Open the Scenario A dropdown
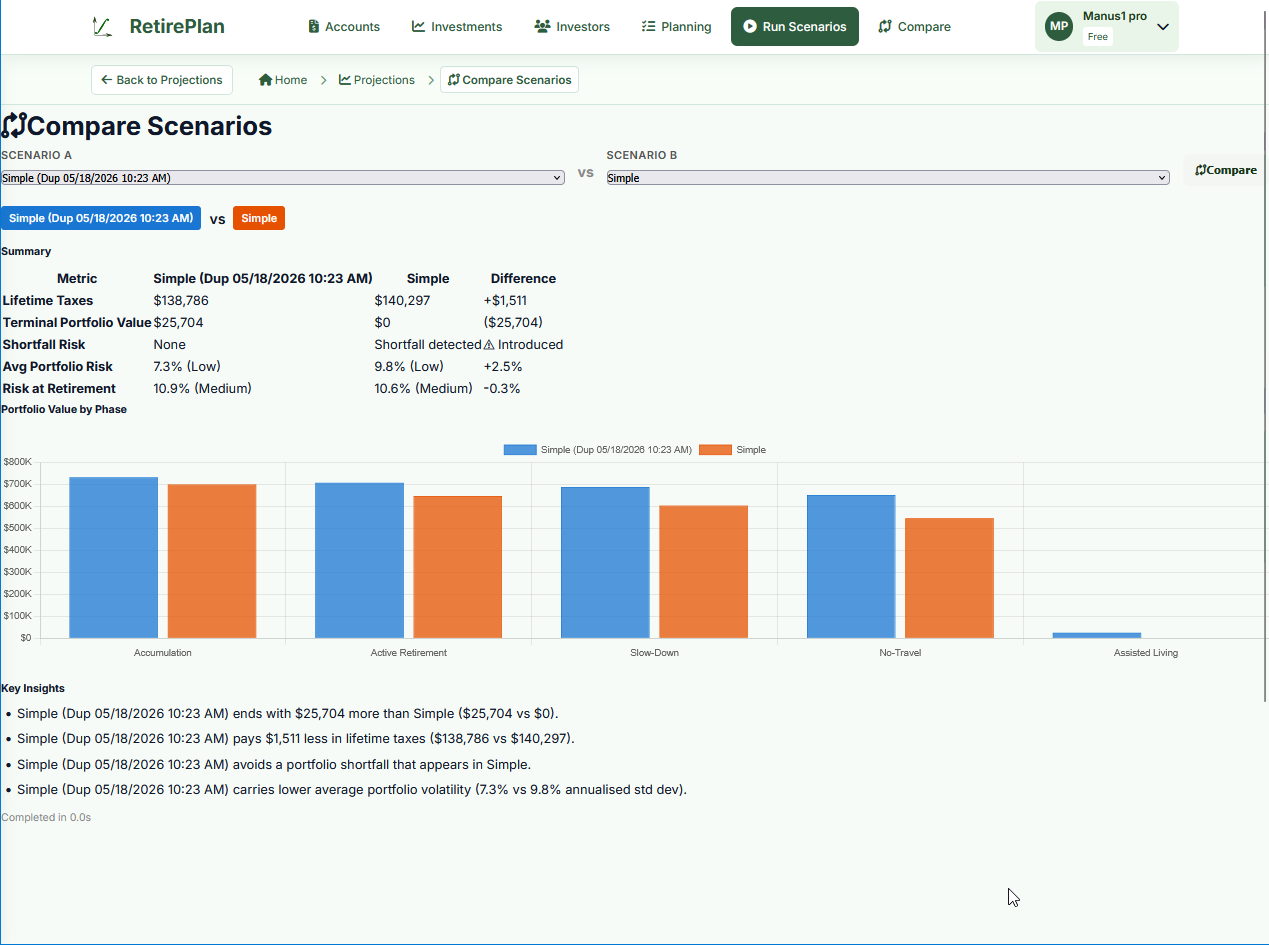 (x=283, y=178)
